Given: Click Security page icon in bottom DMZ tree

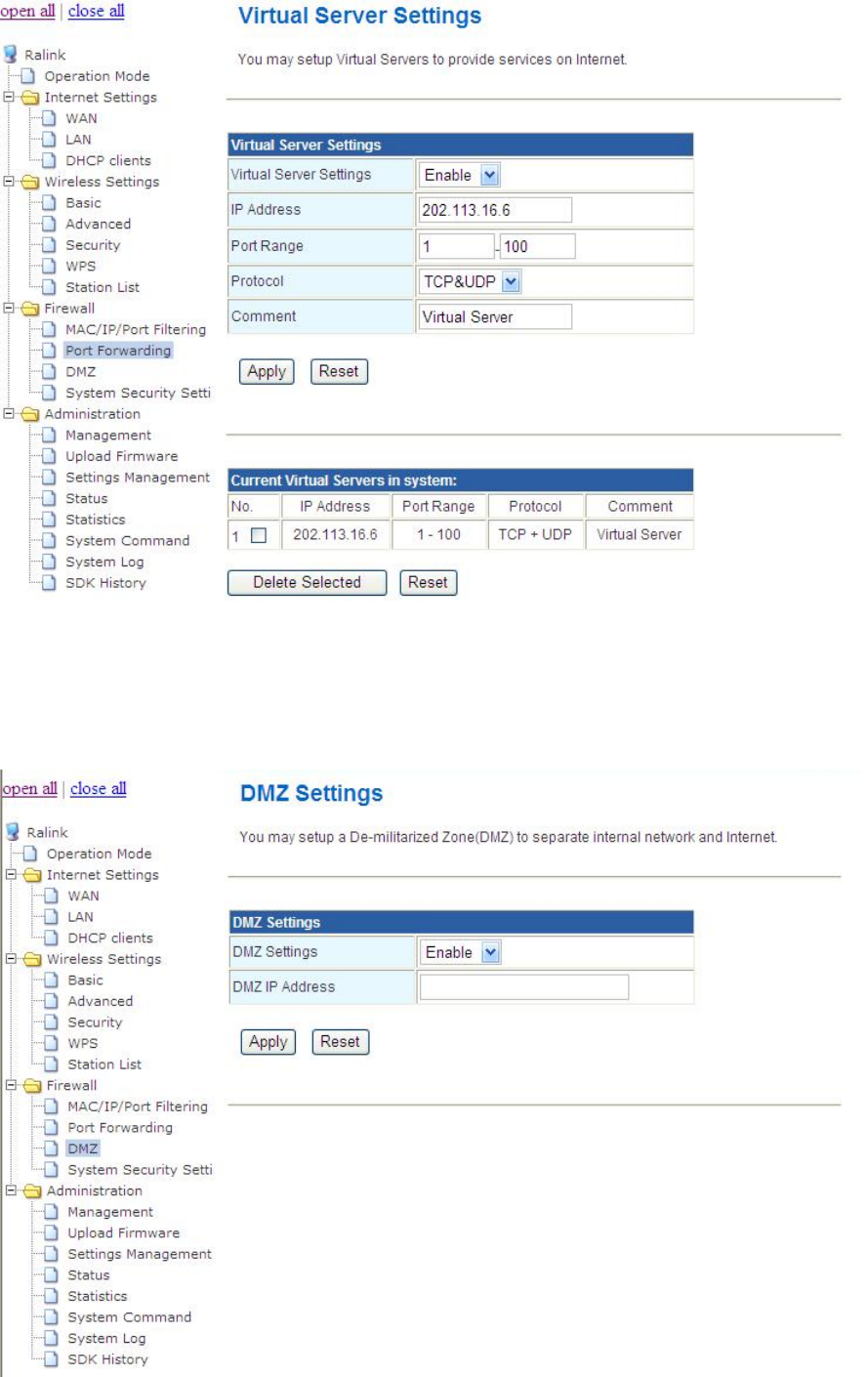Looking at the screenshot, I should coord(52,1022).
